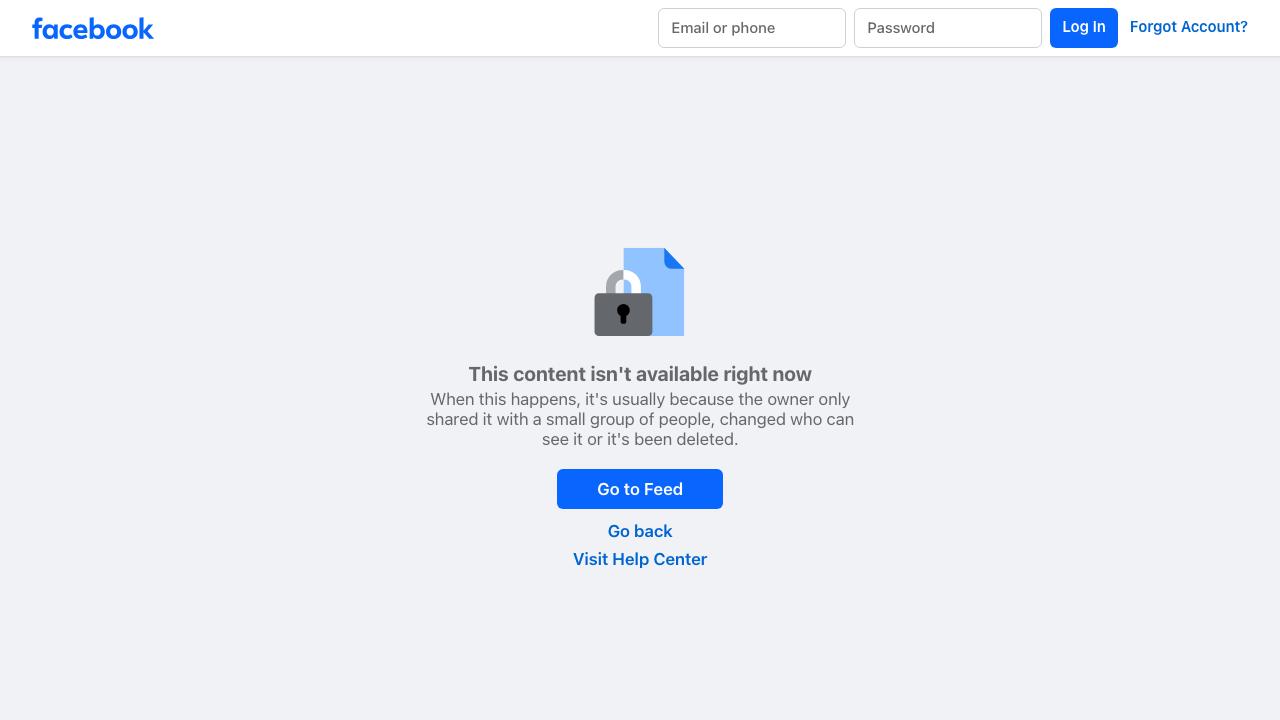Click the blank gray area below Visit Help Center
This screenshot has width=1280, height=720.
click(x=640, y=640)
